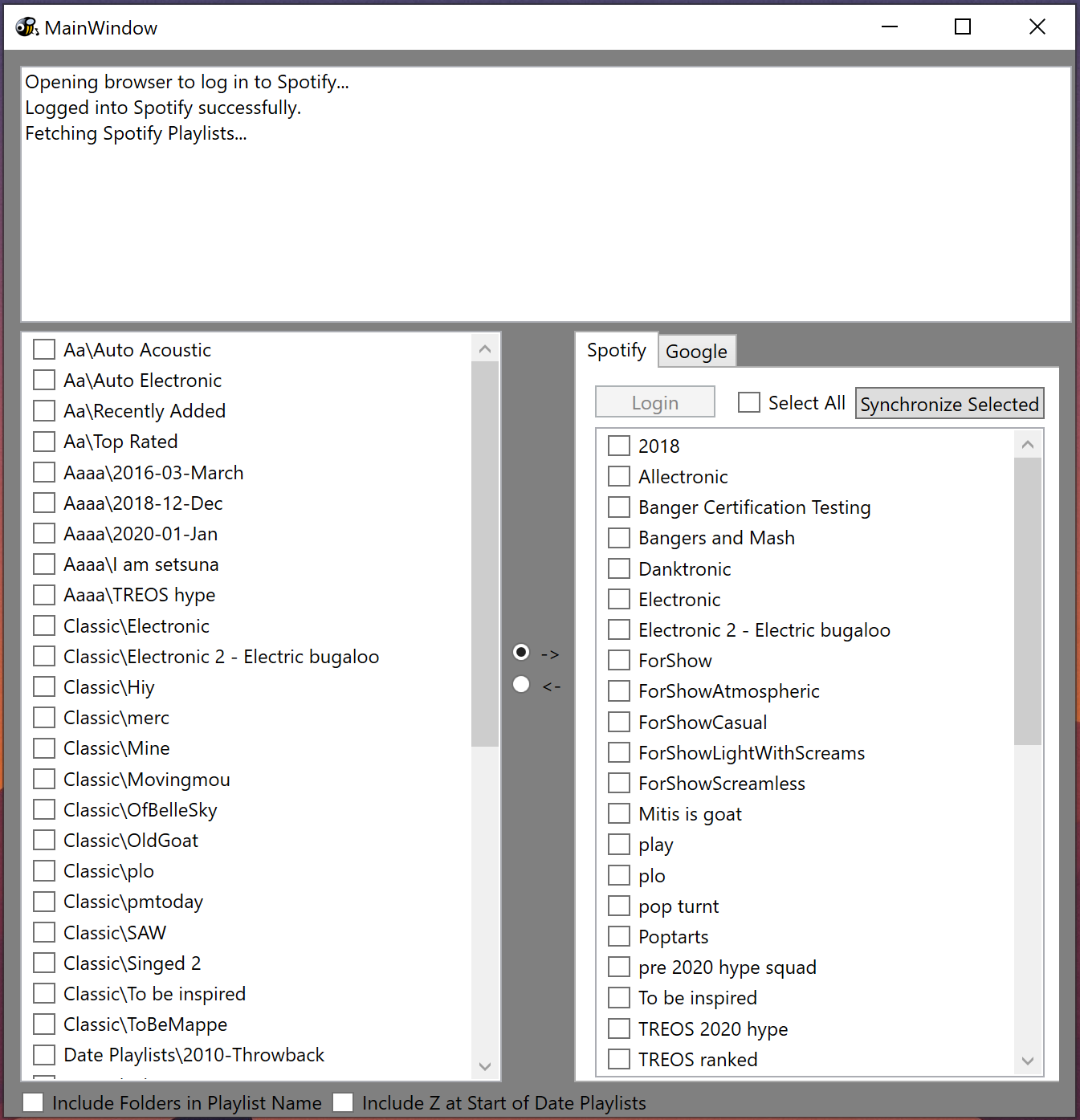Maximize the MainWindow window

coord(963,27)
